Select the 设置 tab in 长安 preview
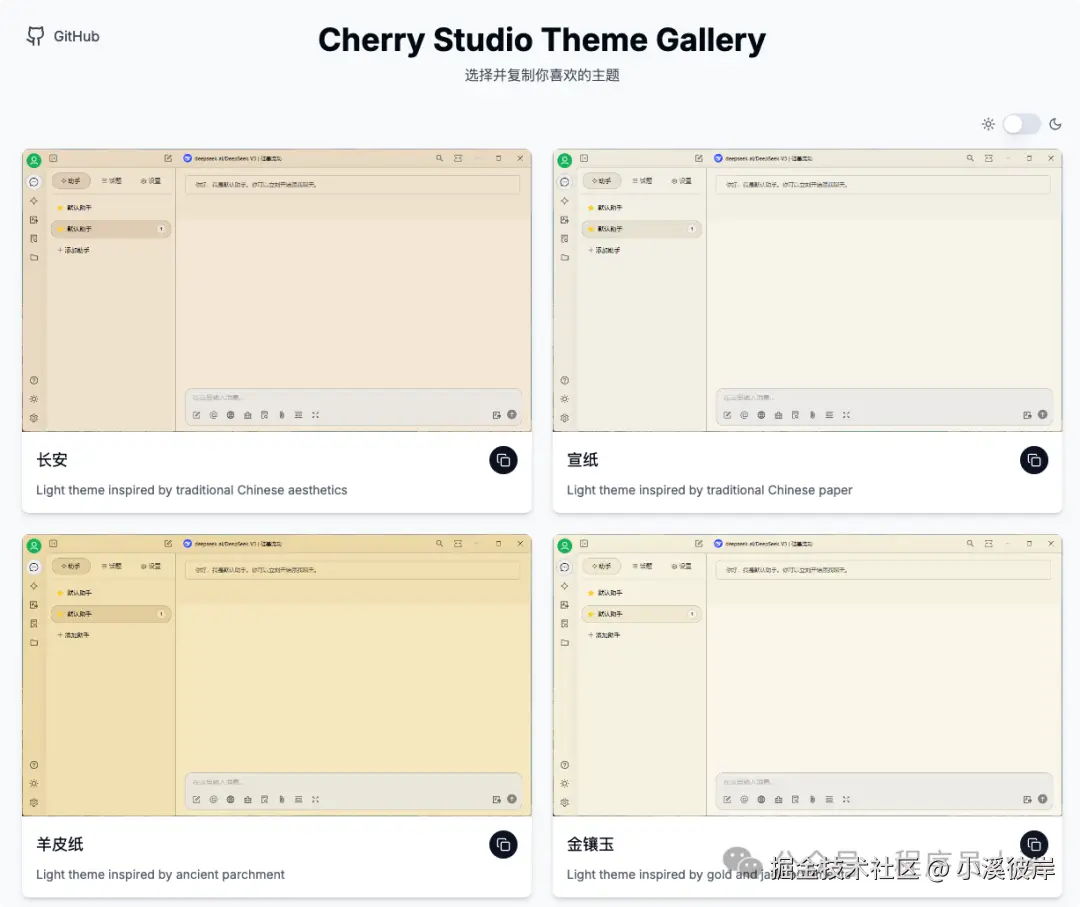The image size is (1080, 907). (x=151, y=180)
